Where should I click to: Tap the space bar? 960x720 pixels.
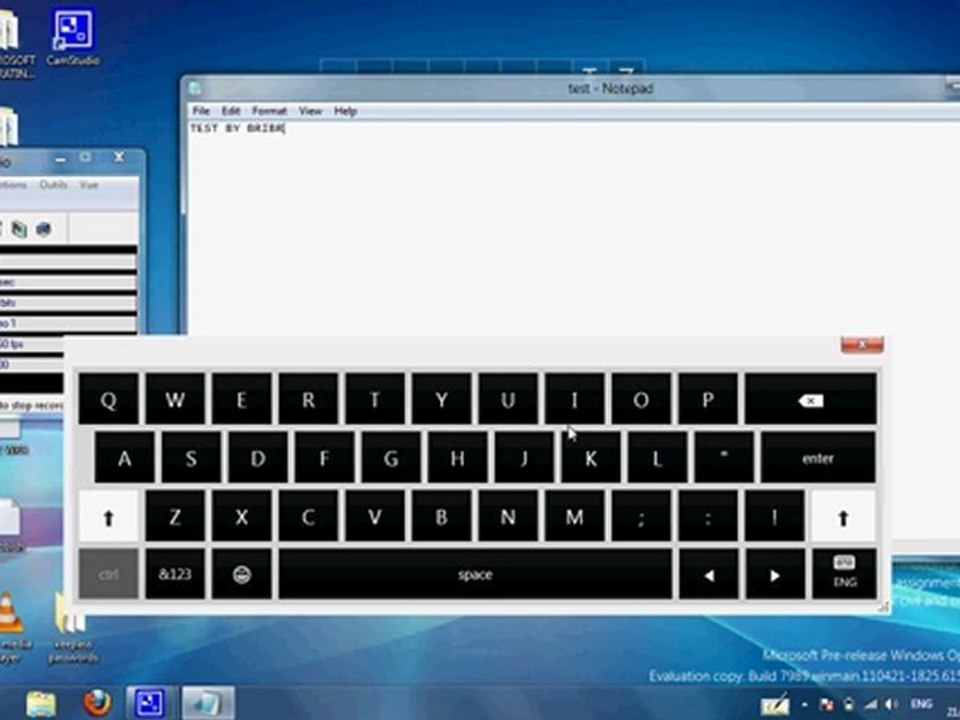pyautogui.click(x=475, y=574)
